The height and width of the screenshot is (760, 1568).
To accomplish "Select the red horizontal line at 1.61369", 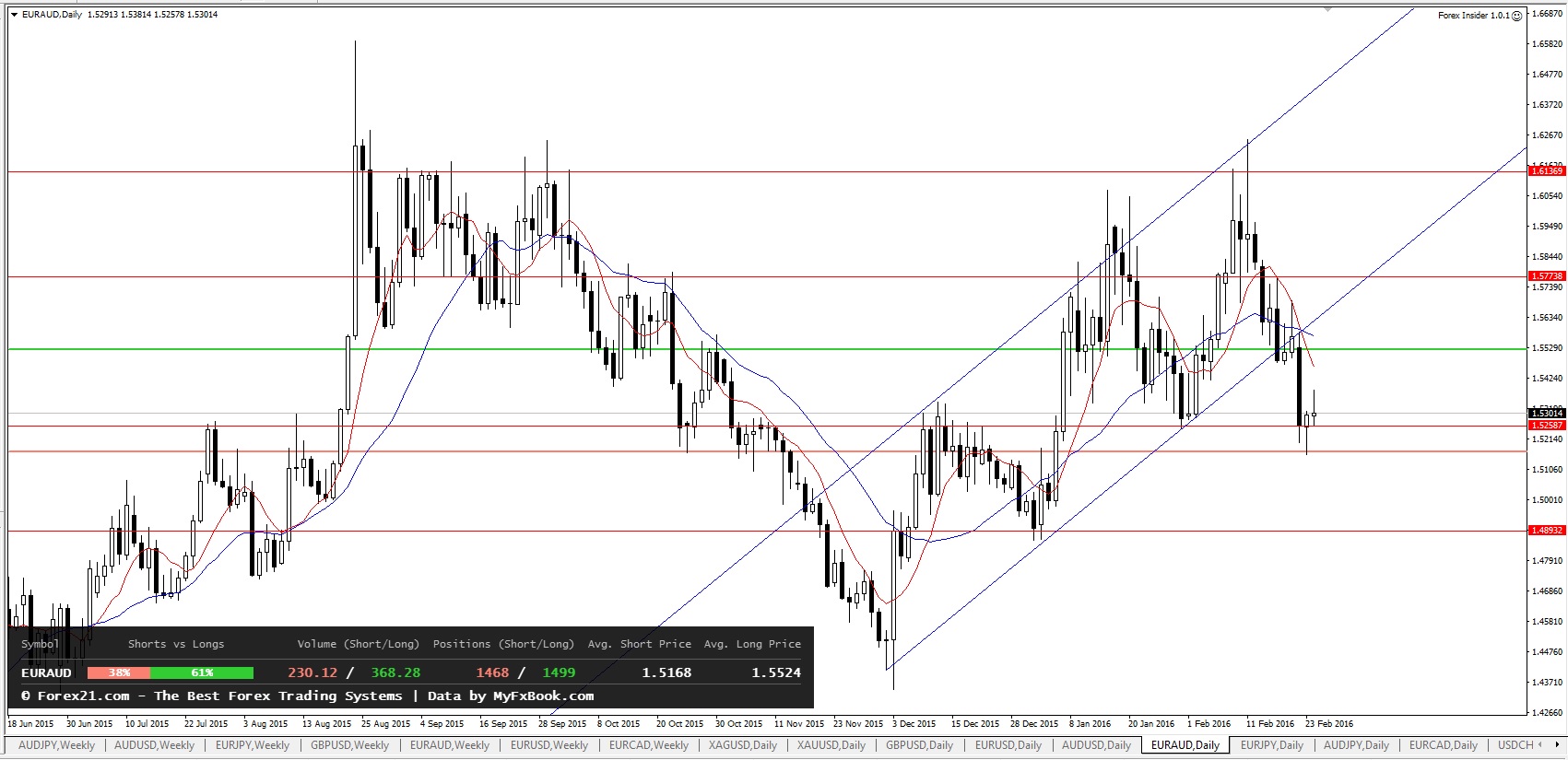I will (x=765, y=171).
